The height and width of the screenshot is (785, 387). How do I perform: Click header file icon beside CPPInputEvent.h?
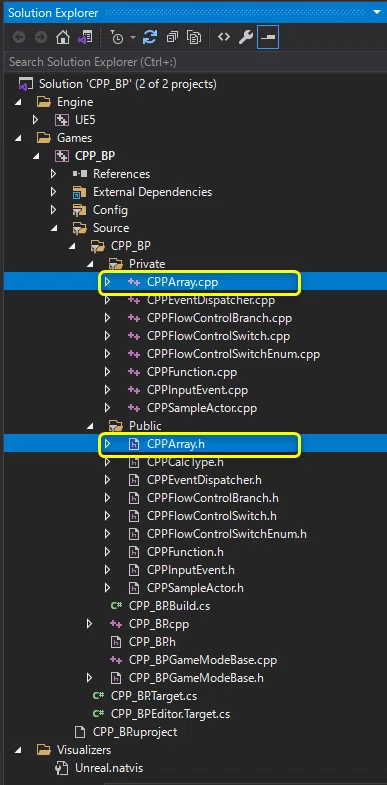pos(134,570)
